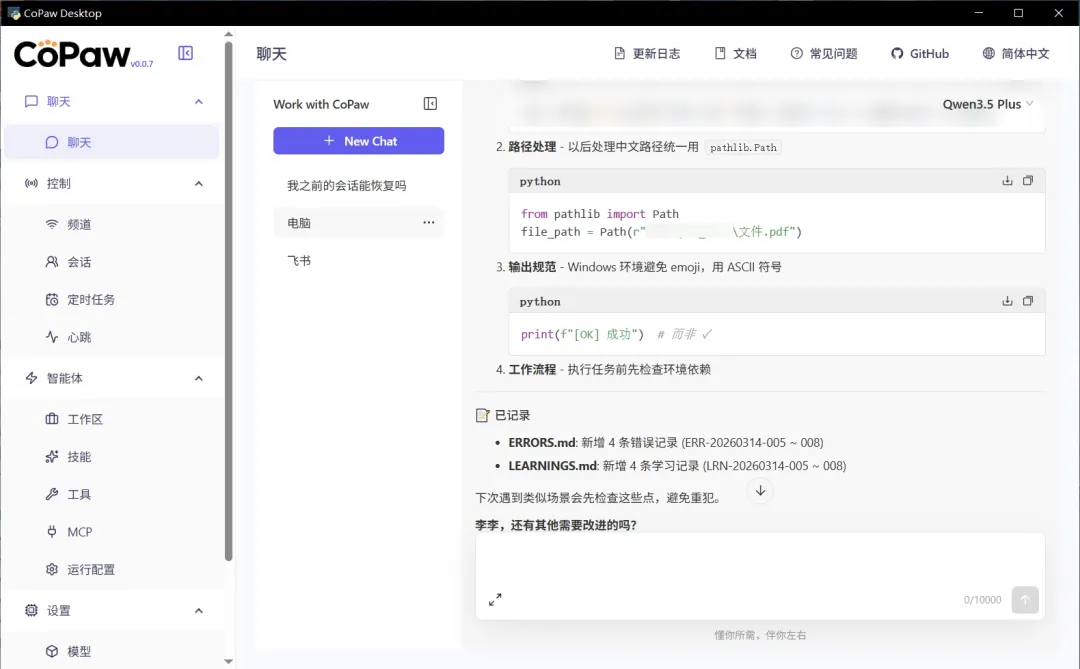Select the 飞书 chat
The width and height of the screenshot is (1080, 669).
(358, 260)
